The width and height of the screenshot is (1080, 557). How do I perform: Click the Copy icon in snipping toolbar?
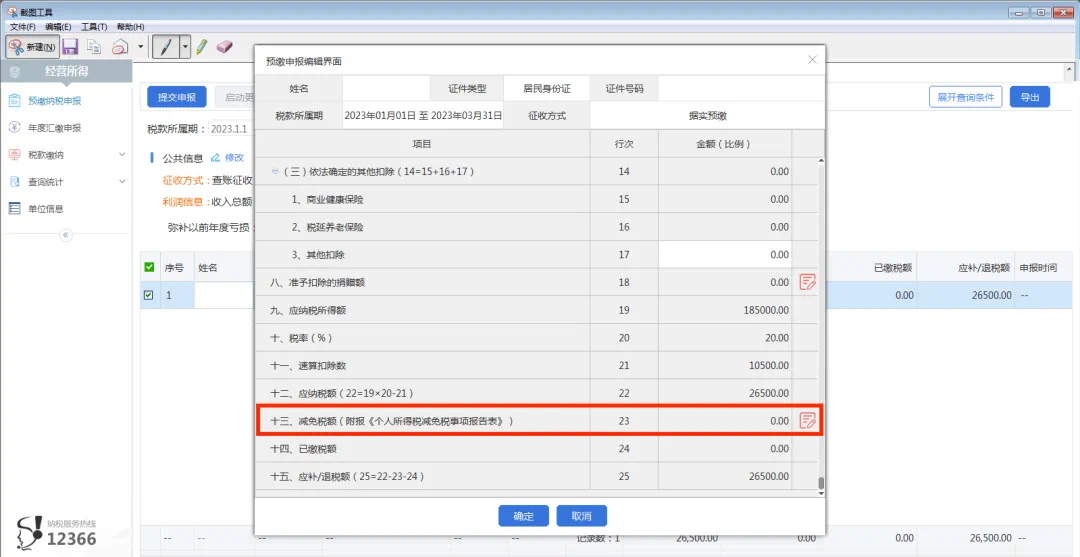coord(95,47)
